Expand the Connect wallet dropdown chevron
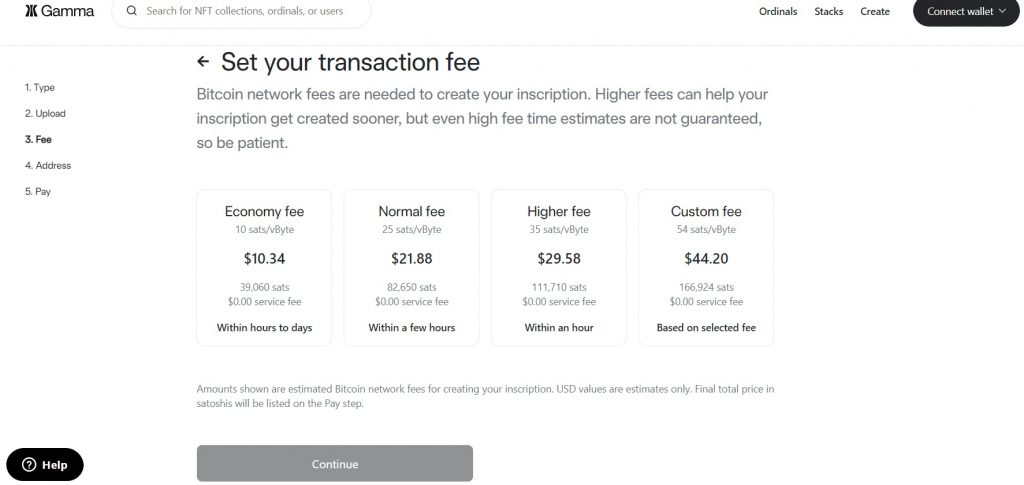The width and height of the screenshot is (1024, 485). 1002,12
